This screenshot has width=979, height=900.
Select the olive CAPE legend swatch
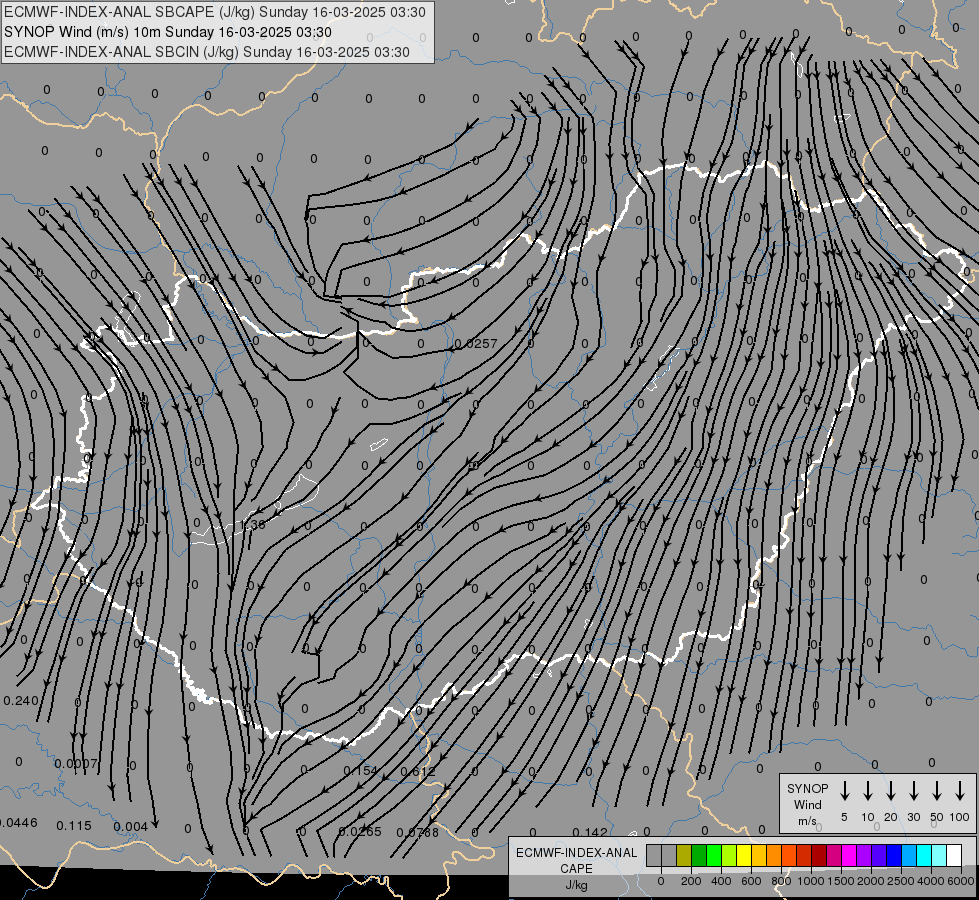[684, 855]
